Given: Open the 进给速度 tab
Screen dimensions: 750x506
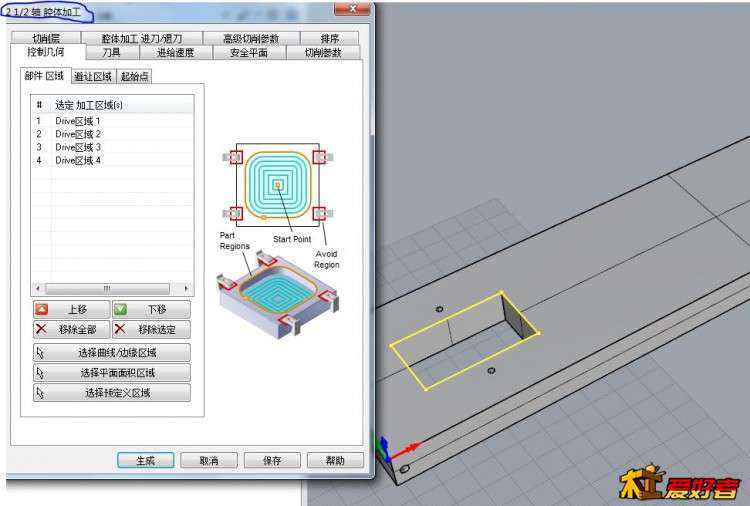Looking at the screenshot, I should coord(176,53).
